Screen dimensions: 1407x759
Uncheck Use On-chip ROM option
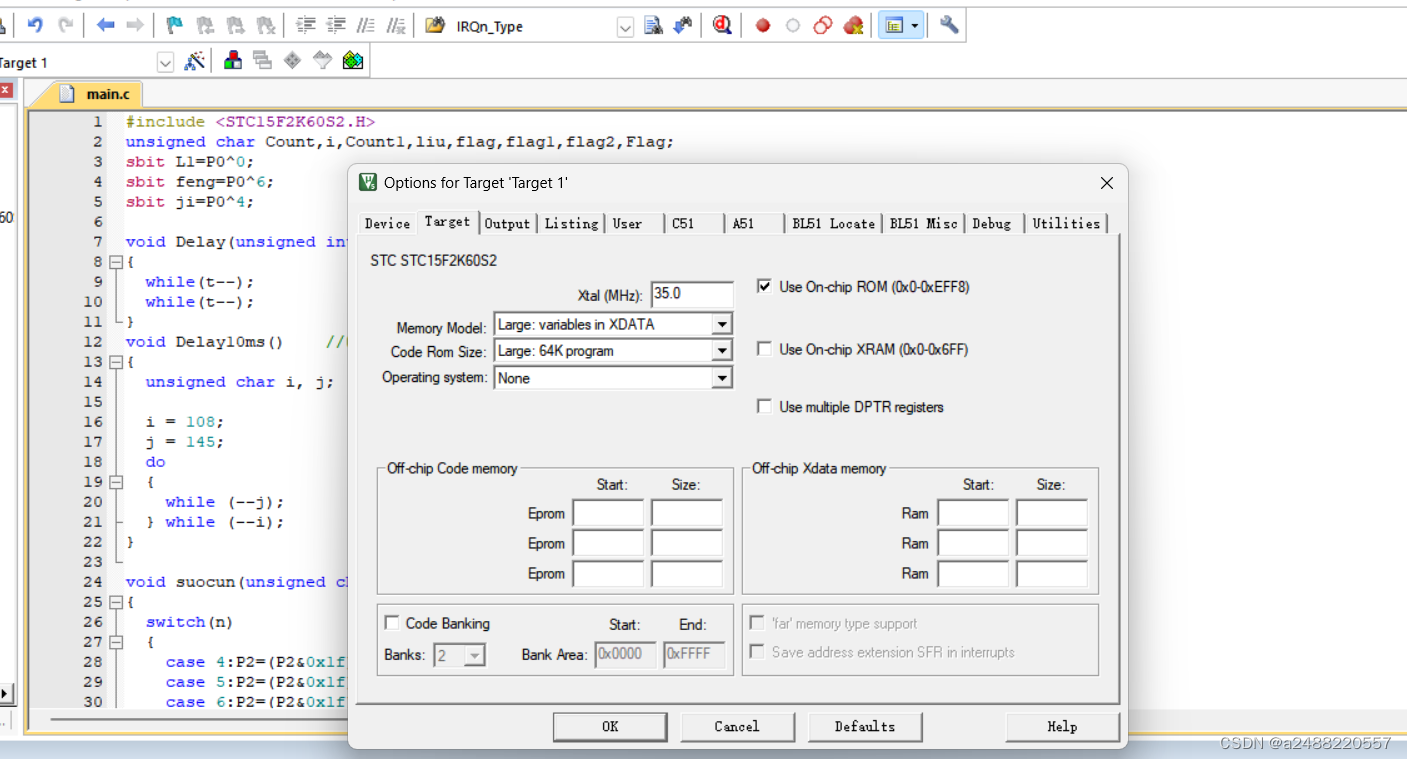765,286
